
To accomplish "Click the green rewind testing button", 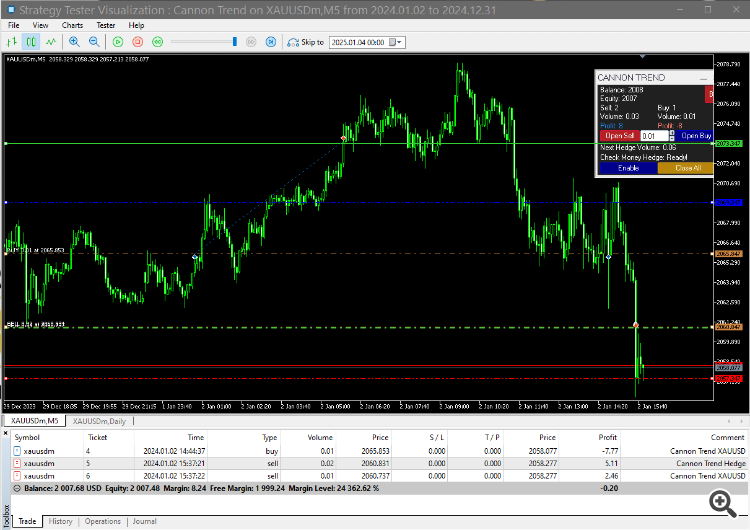I will (x=157, y=42).
